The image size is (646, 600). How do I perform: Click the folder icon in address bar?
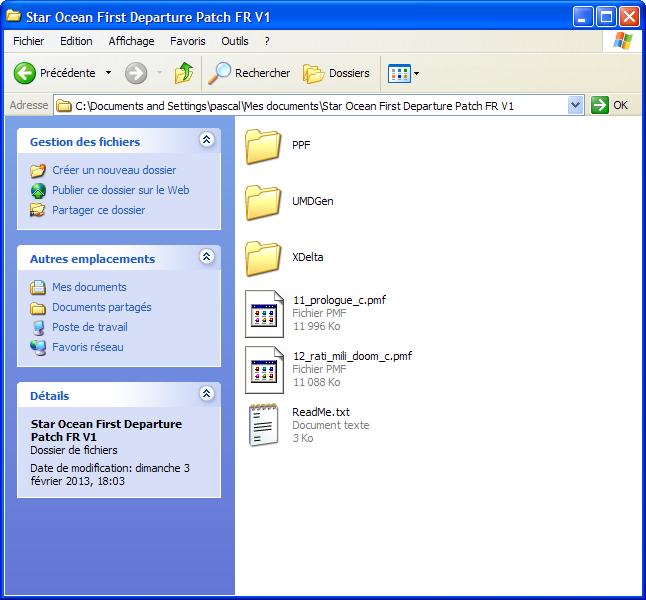tap(64, 106)
